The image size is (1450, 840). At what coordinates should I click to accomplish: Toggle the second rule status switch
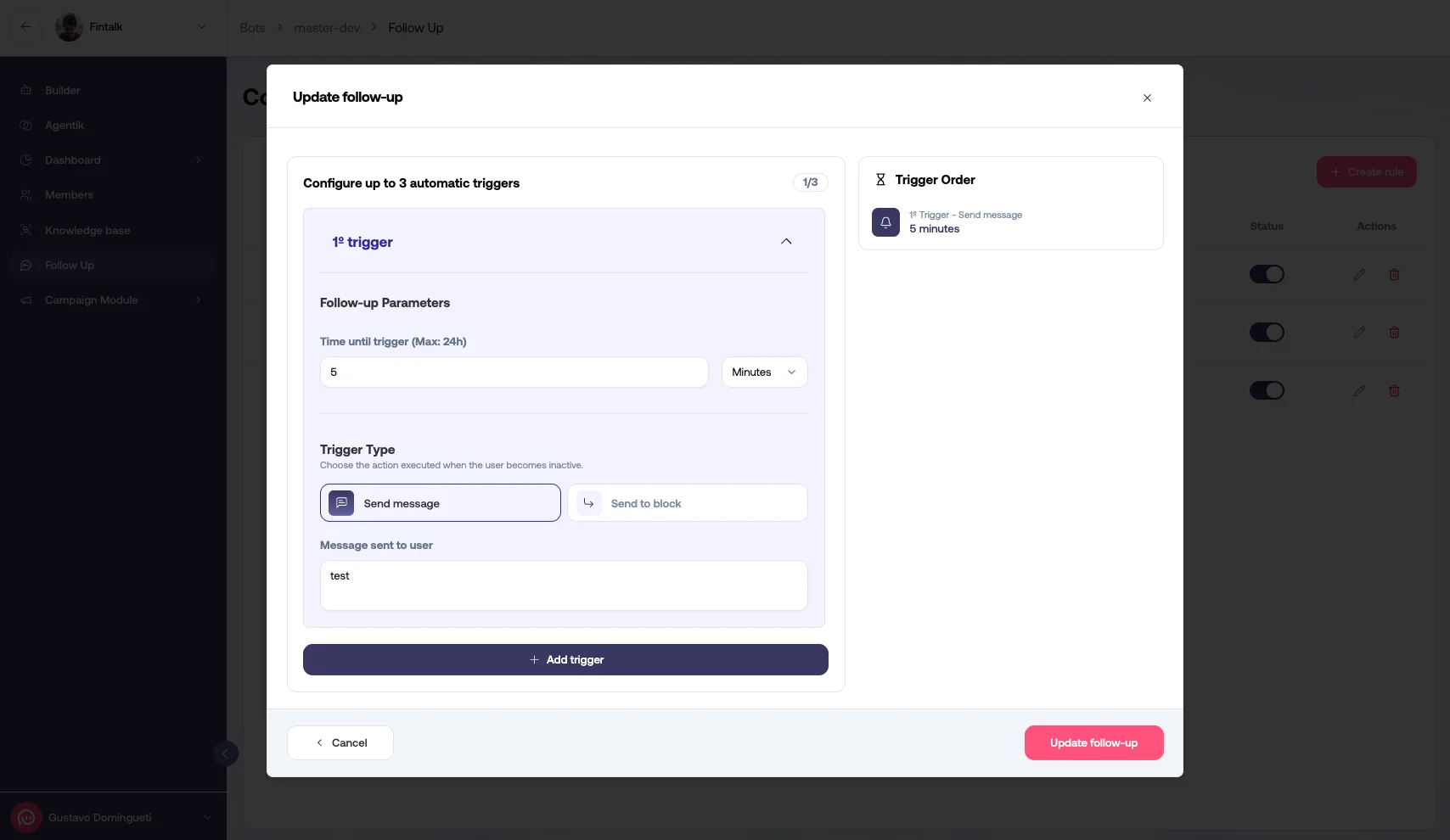1267,333
